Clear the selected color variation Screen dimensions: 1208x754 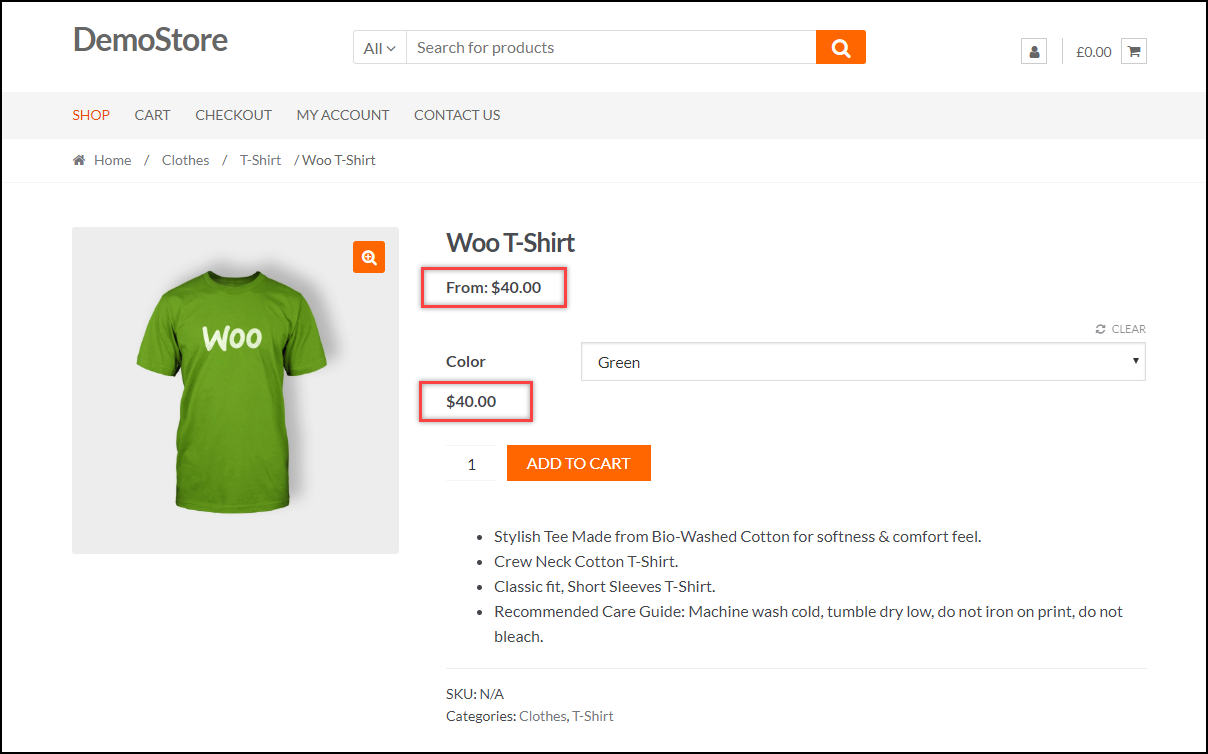(1121, 329)
